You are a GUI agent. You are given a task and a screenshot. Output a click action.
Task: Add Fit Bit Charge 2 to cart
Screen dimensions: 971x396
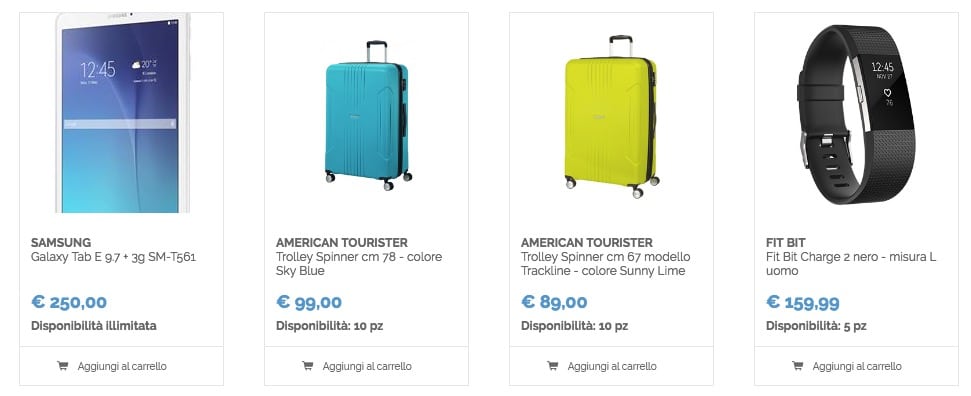point(856,366)
